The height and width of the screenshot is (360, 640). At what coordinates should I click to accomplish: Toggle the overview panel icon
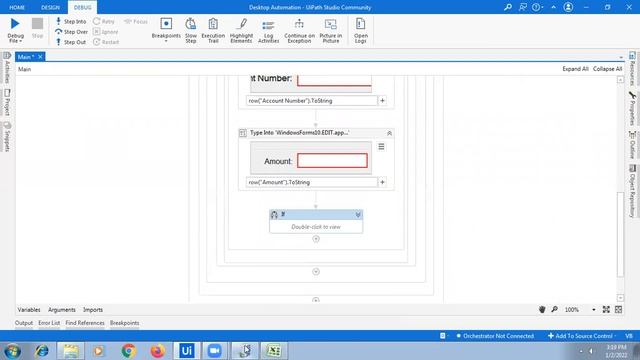point(618,310)
